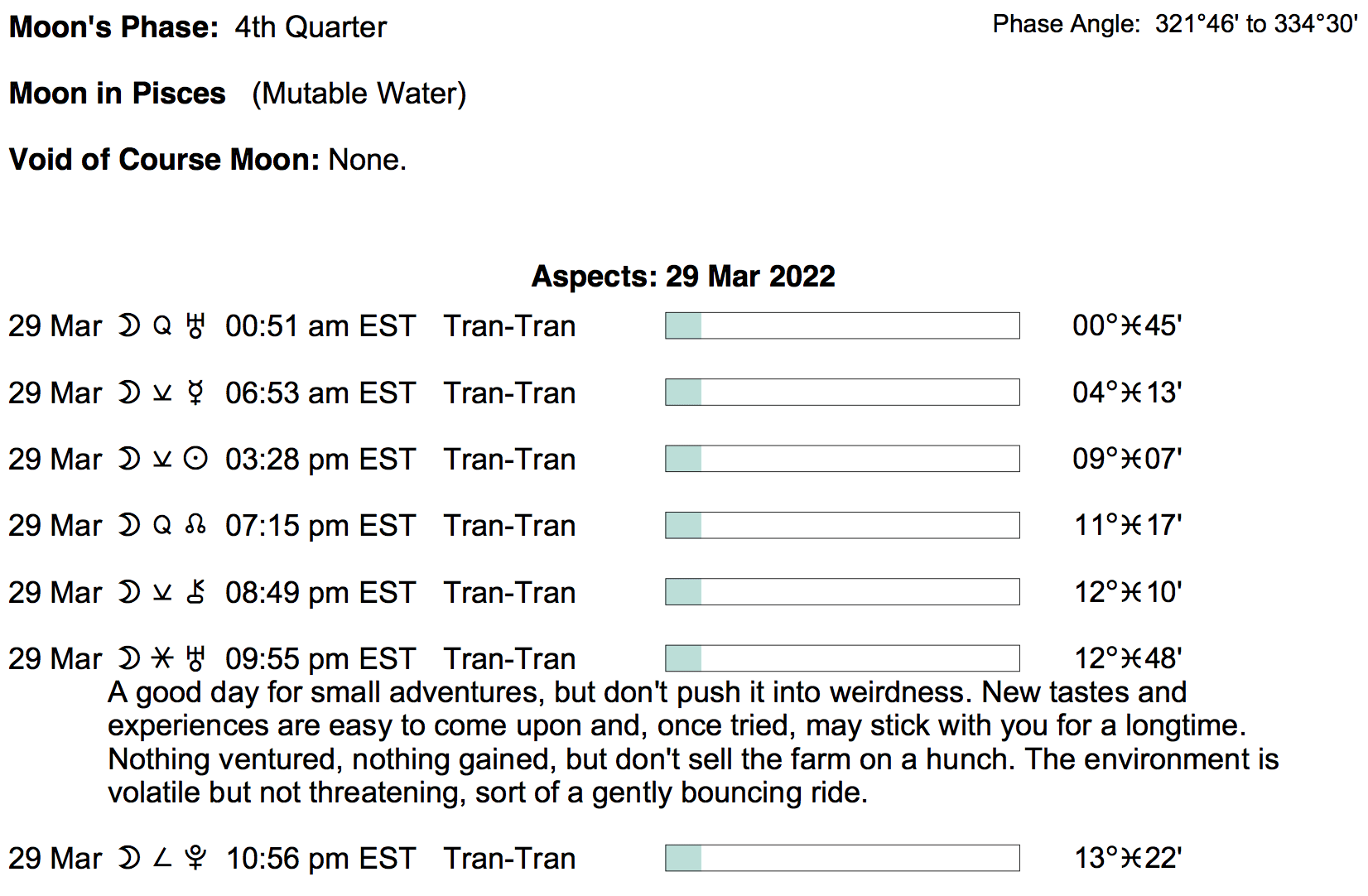Click the North Node glyph at 07:15 pm

pos(195,525)
